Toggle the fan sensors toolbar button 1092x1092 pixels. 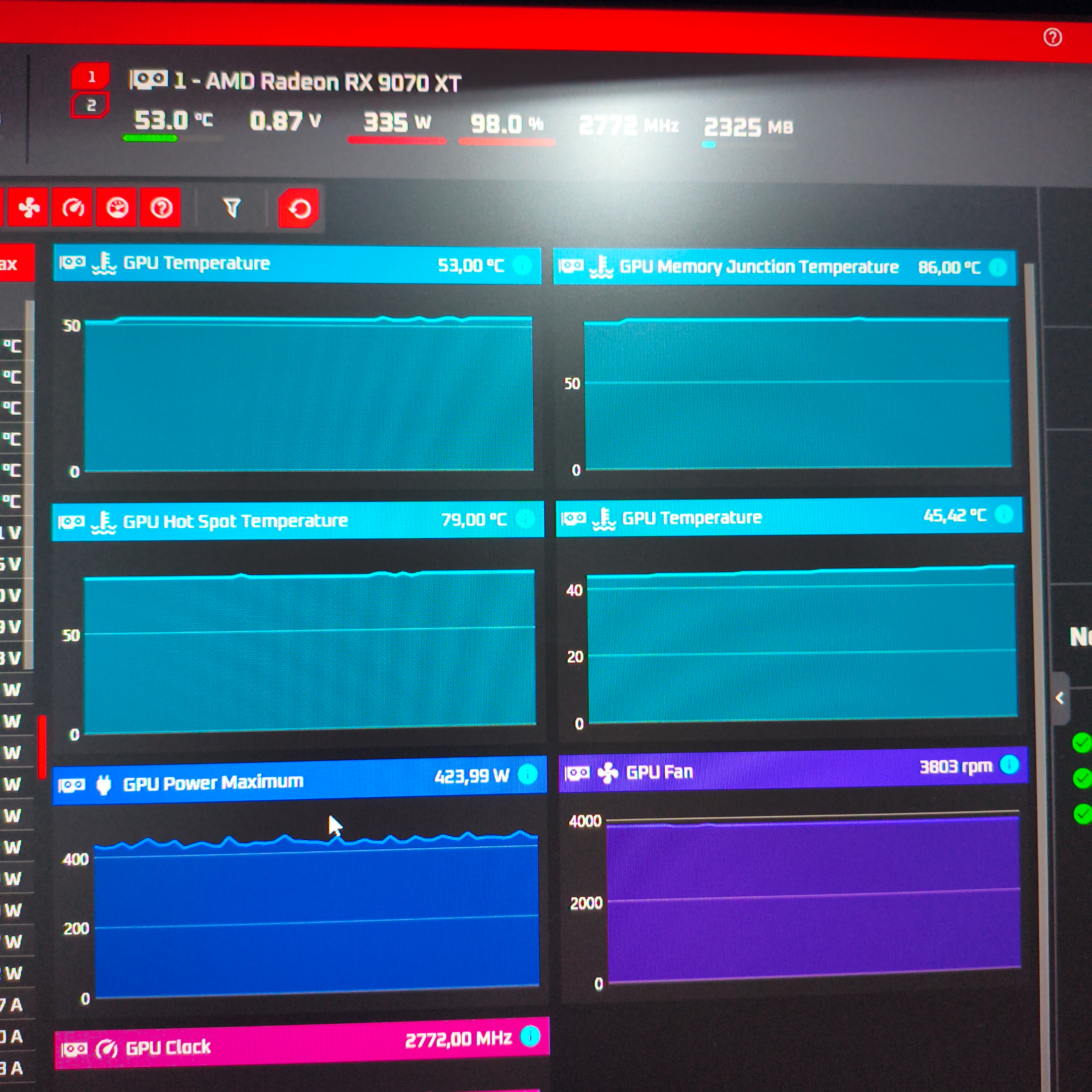pyautogui.click(x=28, y=208)
